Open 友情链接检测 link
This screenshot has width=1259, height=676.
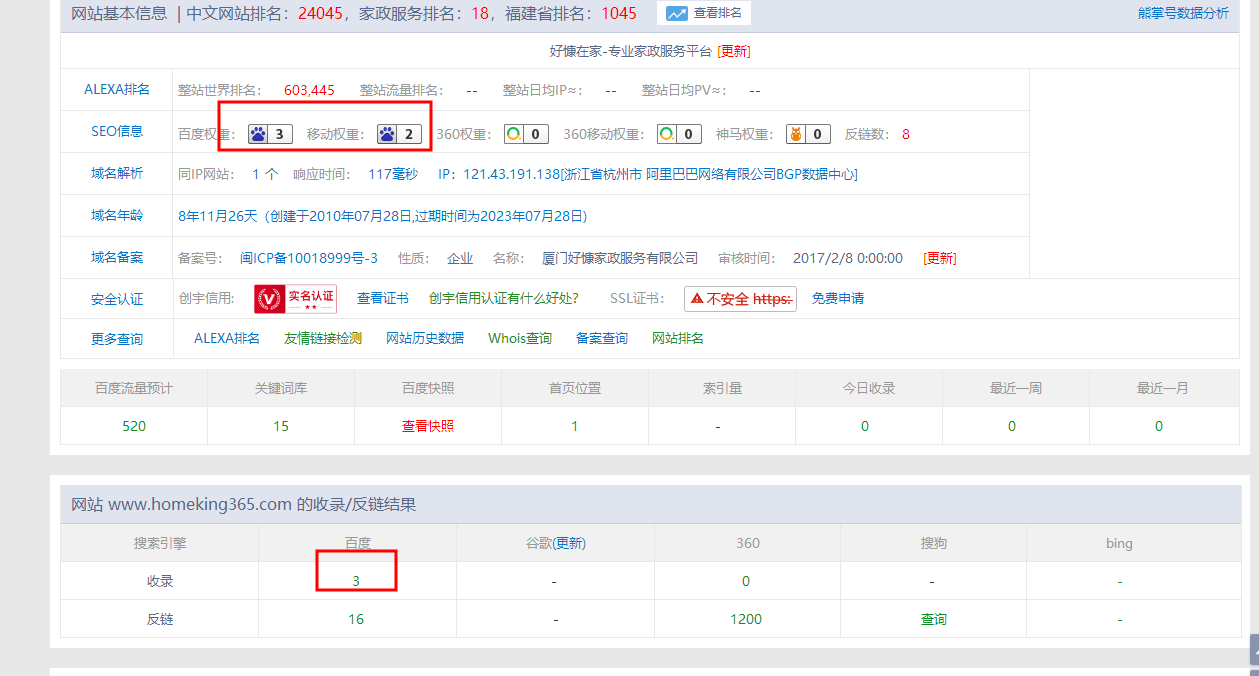point(323,338)
